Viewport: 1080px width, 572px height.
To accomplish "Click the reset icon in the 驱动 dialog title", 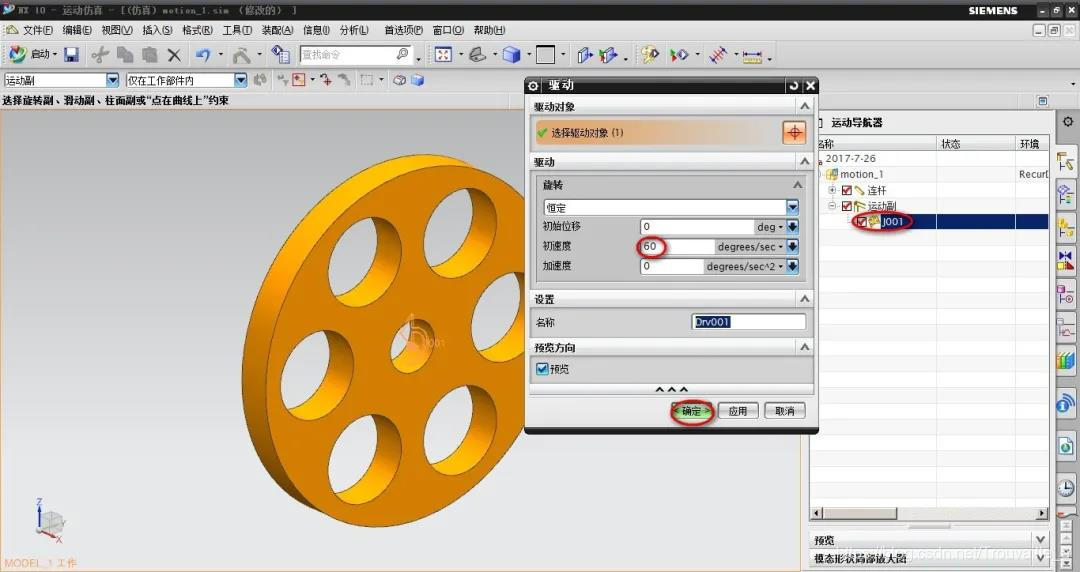I will (793, 85).
